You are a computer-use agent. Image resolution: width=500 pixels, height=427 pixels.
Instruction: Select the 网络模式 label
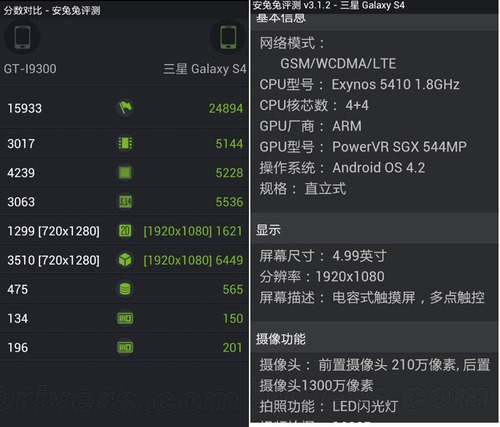pos(292,43)
